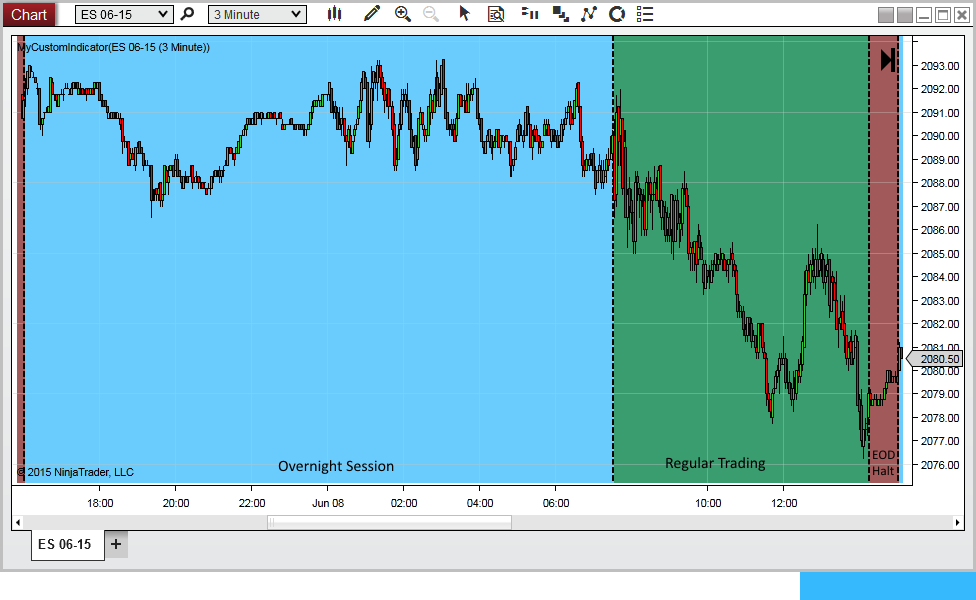The image size is (976, 600).
Task: Click the zoom out magnifier
Action: coord(431,14)
